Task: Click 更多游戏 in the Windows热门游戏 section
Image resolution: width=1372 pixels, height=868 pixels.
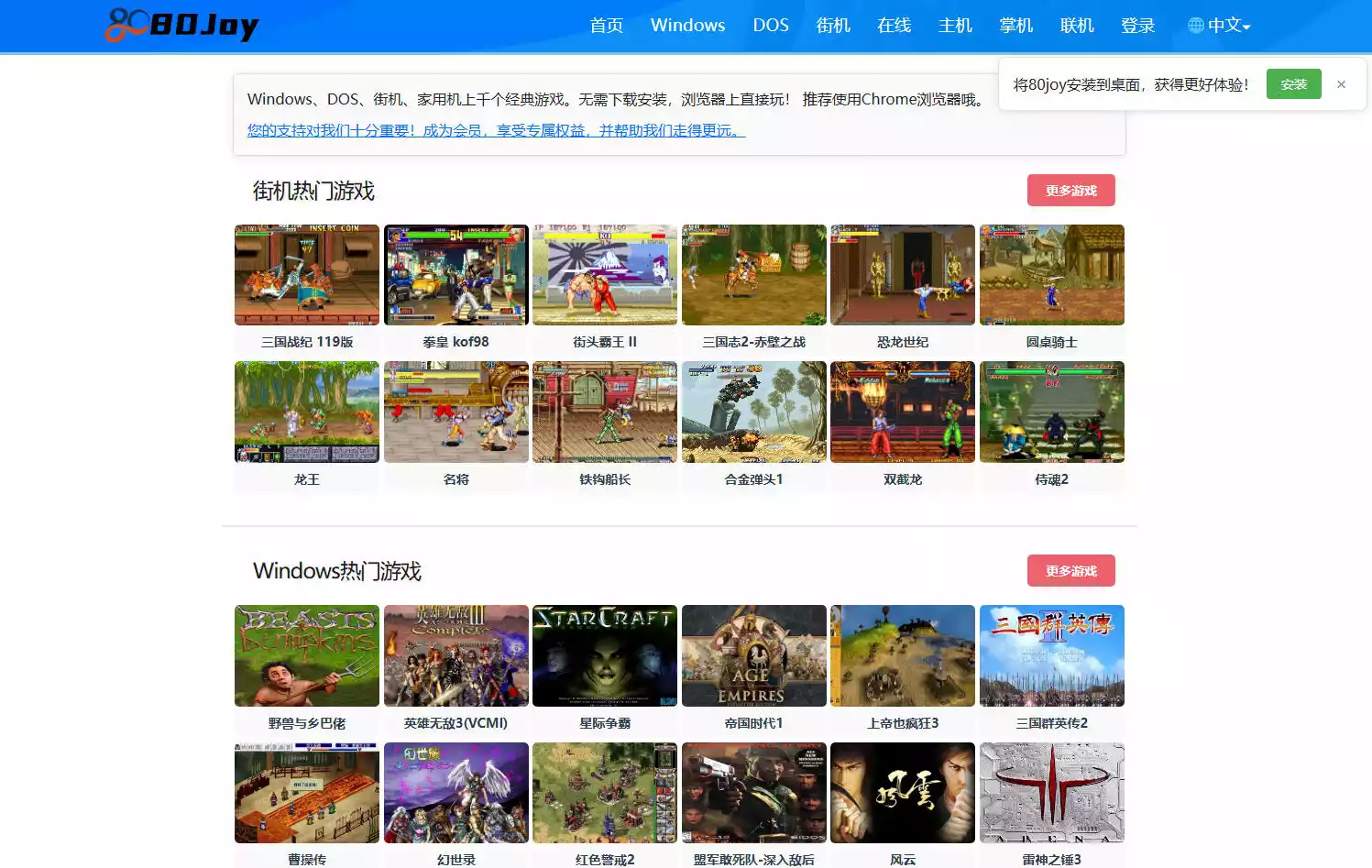Action: pyautogui.click(x=1071, y=571)
